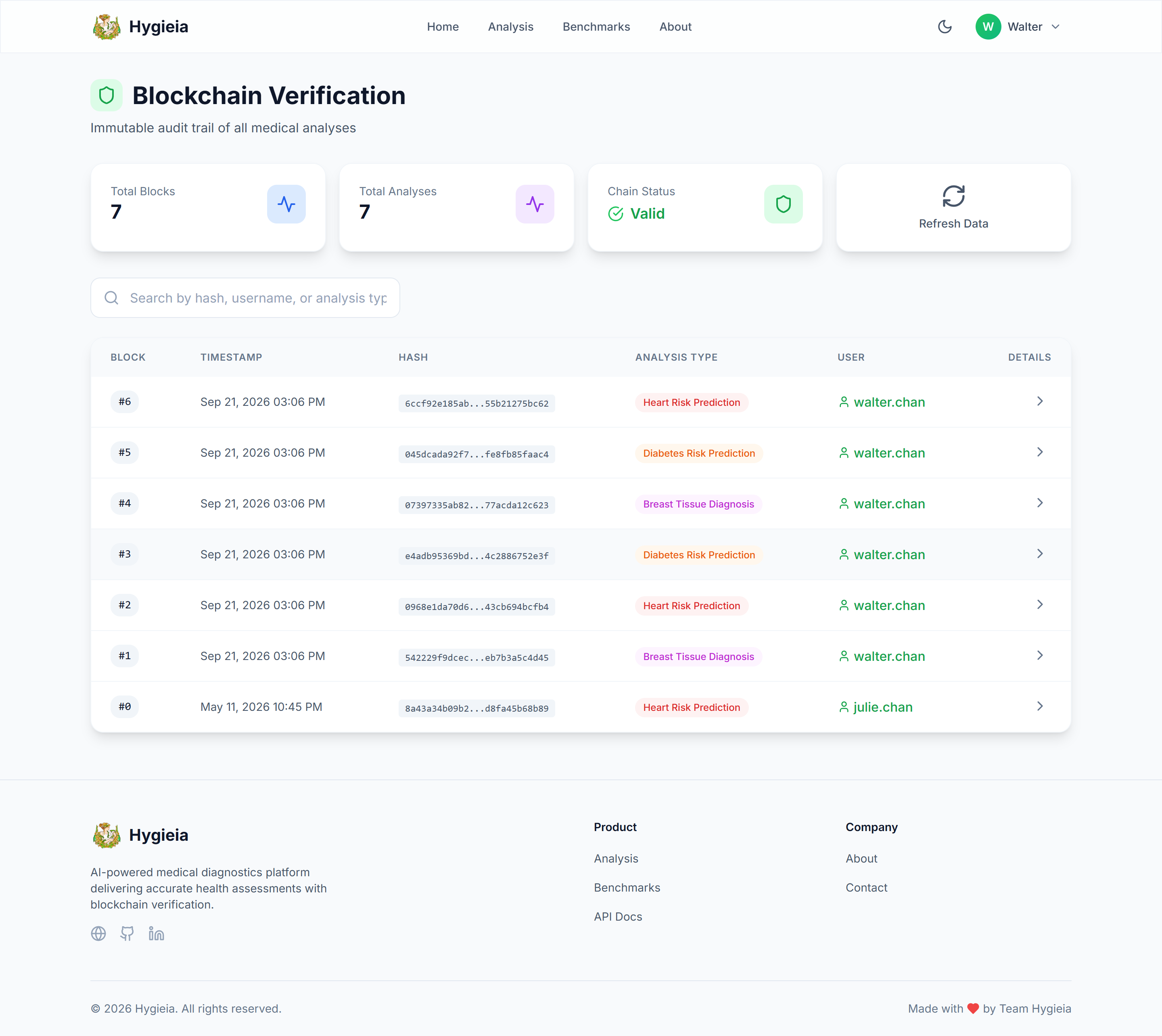Click the #6 block badge
The height and width of the screenshot is (1036, 1162).
pos(125,402)
